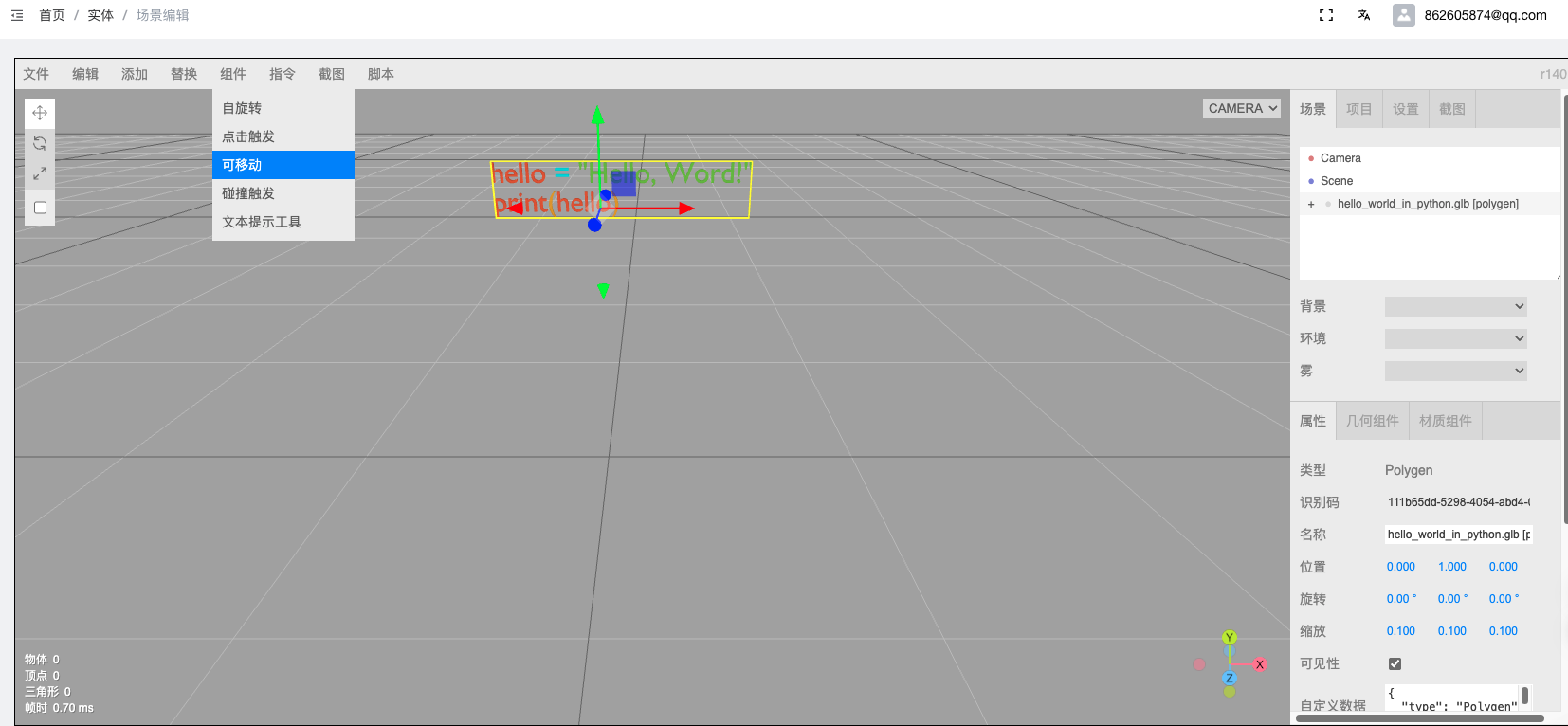Viewport: 1568px width, 726px height.
Task: Switch to the 截图 sidebar tab
Action: tap(1452, 109)
